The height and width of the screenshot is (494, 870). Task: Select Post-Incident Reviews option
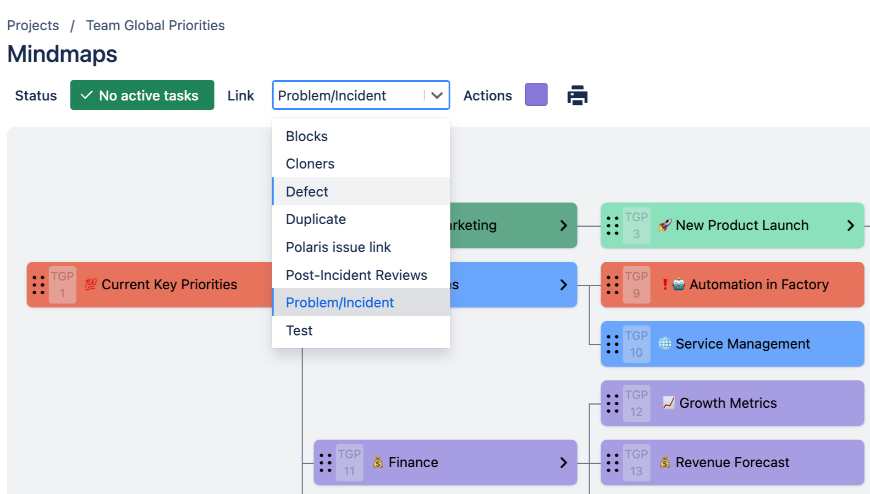pos(356,275)
